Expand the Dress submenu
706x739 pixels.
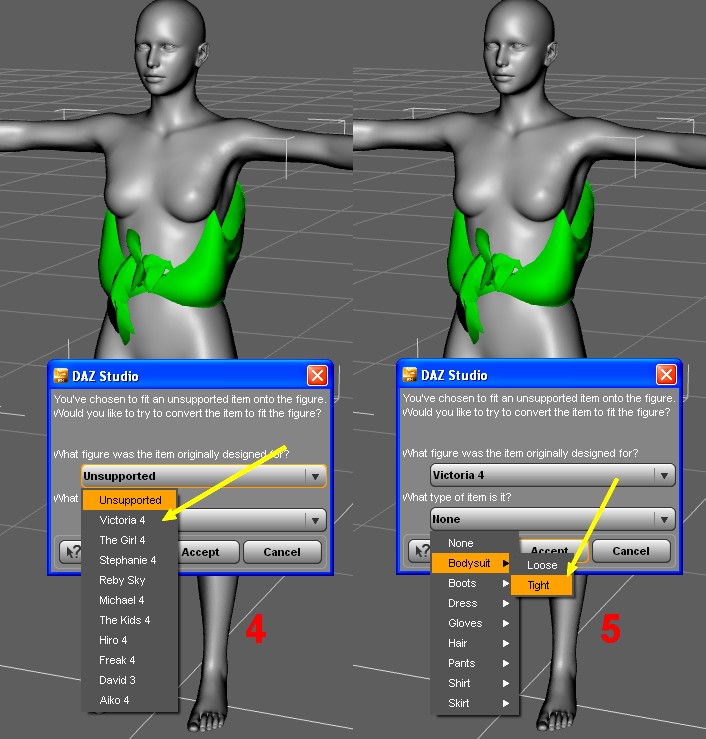pyautogui.click(x=475, y=603)
